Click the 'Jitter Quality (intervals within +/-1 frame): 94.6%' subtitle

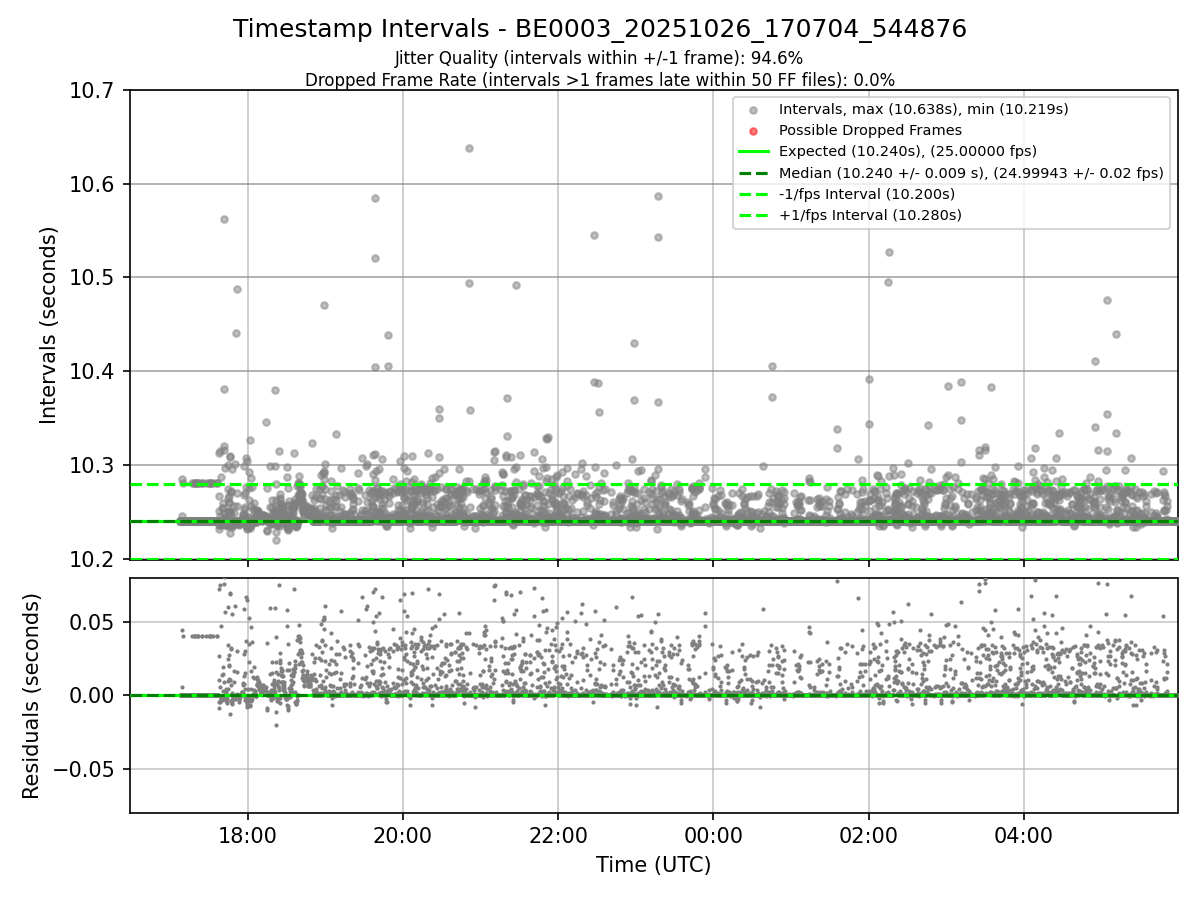(x=599, y=58)
